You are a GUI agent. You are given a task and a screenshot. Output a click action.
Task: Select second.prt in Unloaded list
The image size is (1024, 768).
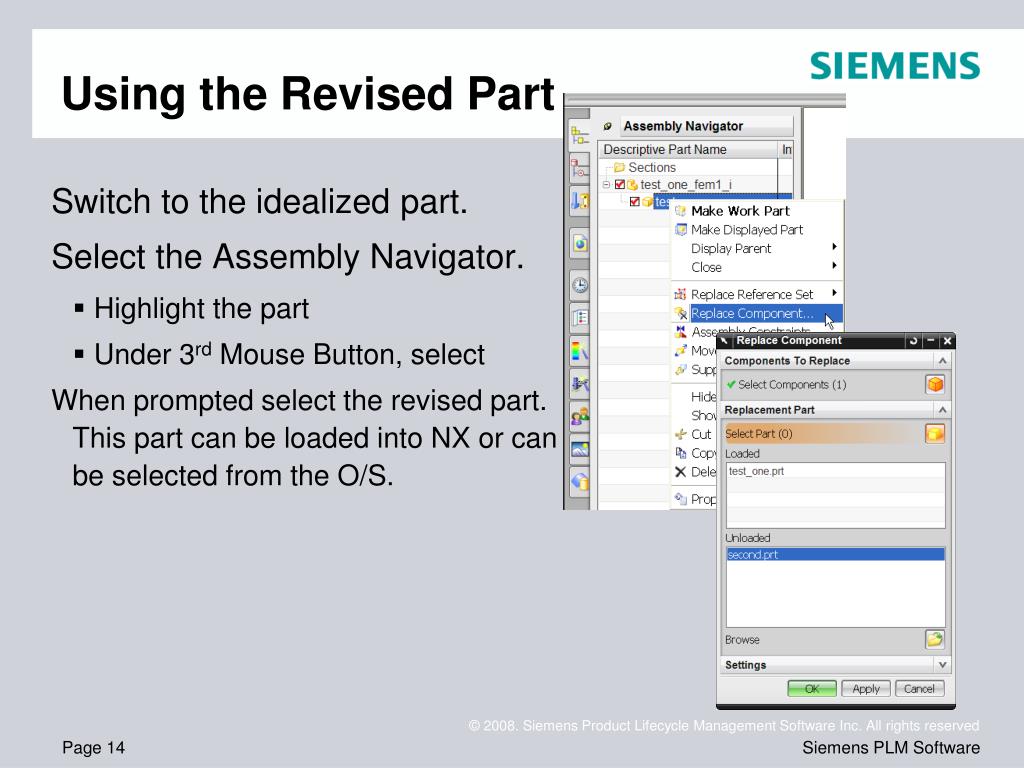pyautogui.click(x=835, y=554)
